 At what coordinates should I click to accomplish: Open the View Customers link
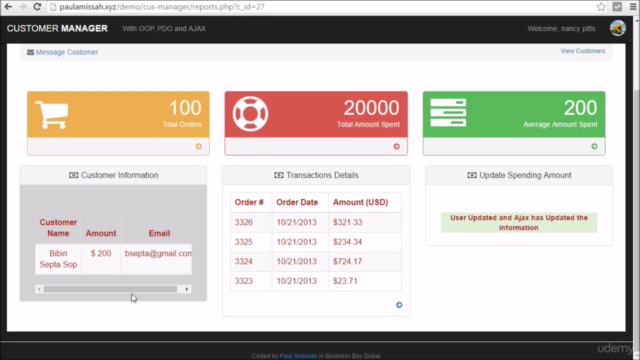pyautogui.click(x=583, y=51)
